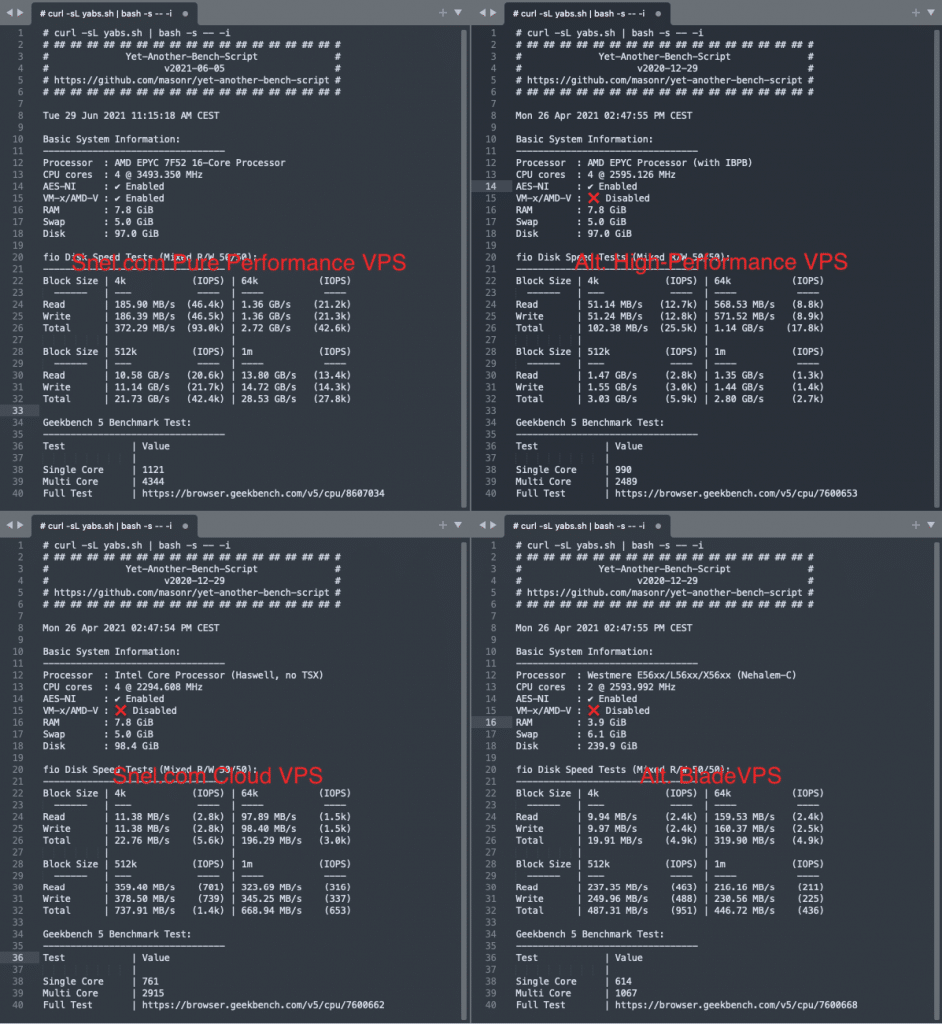
Task: Click the unsaved dot on the top-right pane's tab
Action: click(x=658, y=14)
